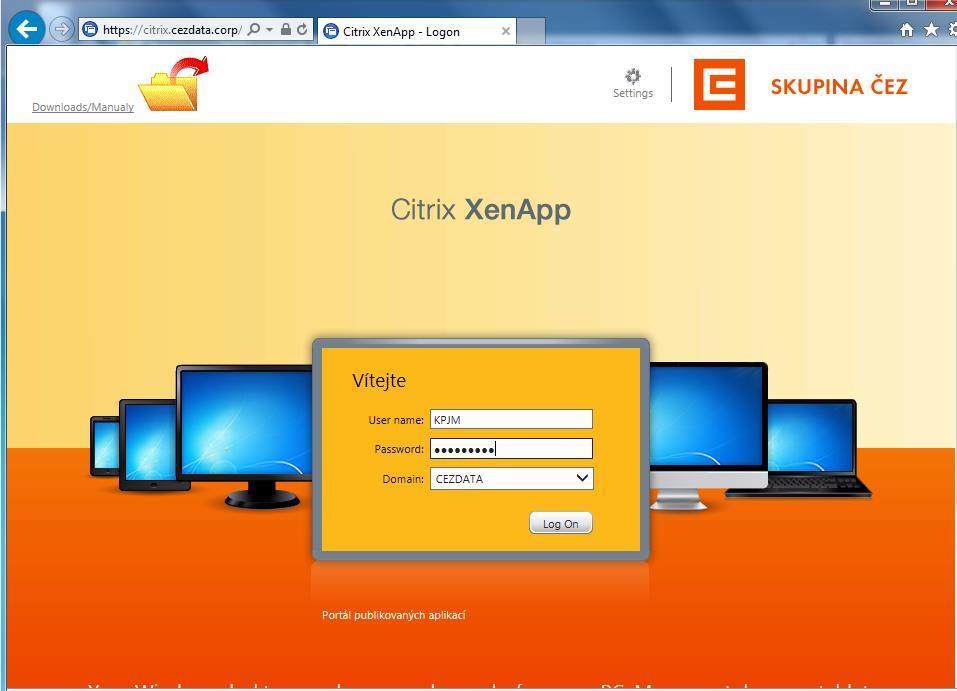Close the Citrix XenApp - Logon tab
Image resolution: width=957 pixels, height=691 pixels.
point(505,31)
